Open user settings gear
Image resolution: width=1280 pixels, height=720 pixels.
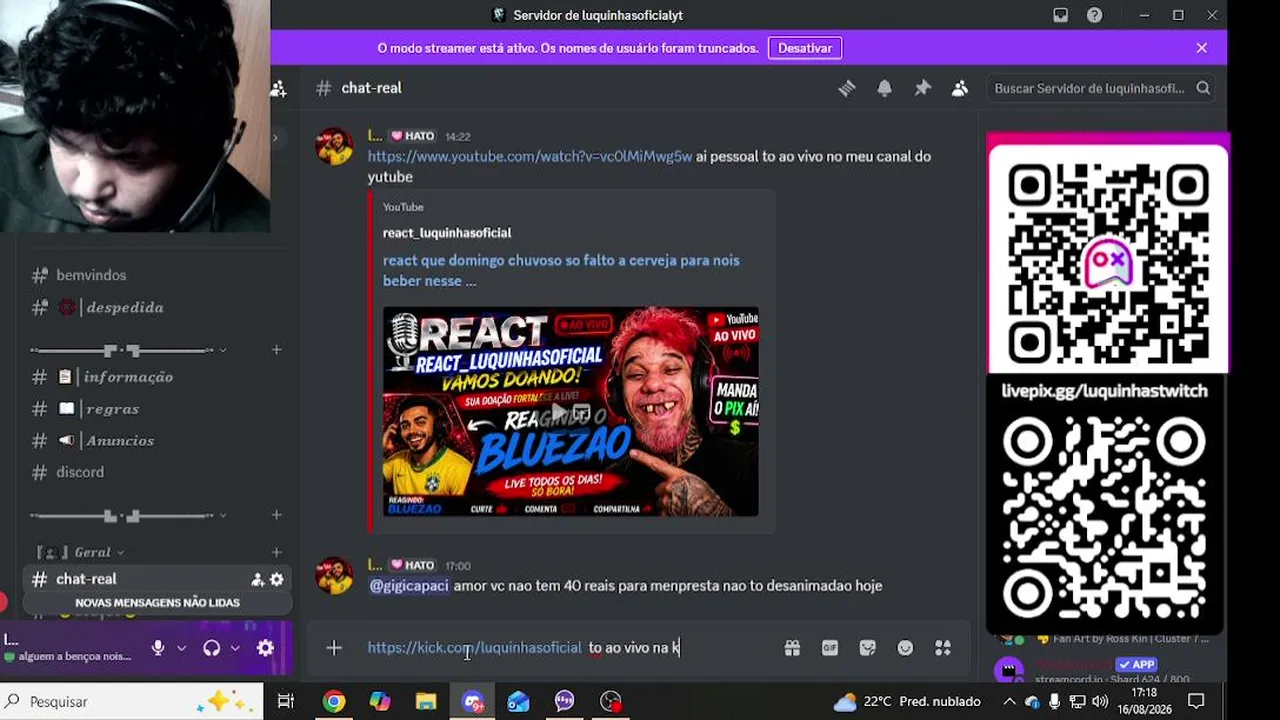click(x=265, y=648)
